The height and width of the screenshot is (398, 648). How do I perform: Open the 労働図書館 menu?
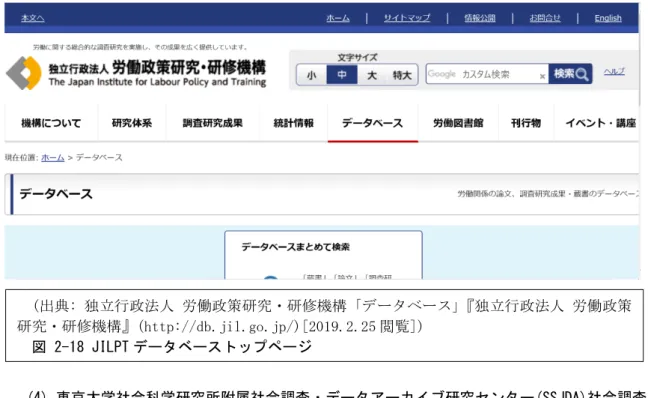click(458, 123)
